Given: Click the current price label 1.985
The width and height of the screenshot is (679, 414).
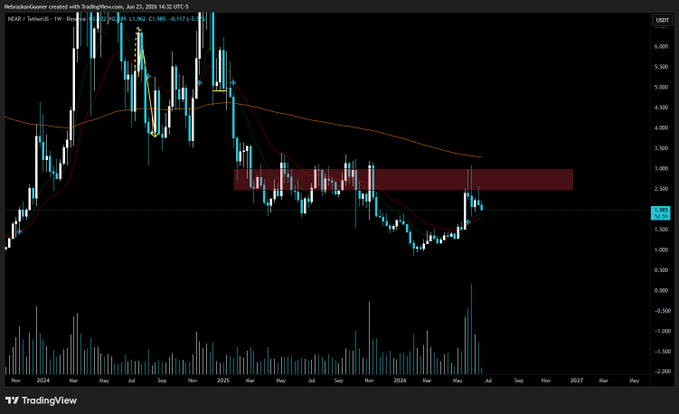Looking at the screenshot, I should [661, 210].
